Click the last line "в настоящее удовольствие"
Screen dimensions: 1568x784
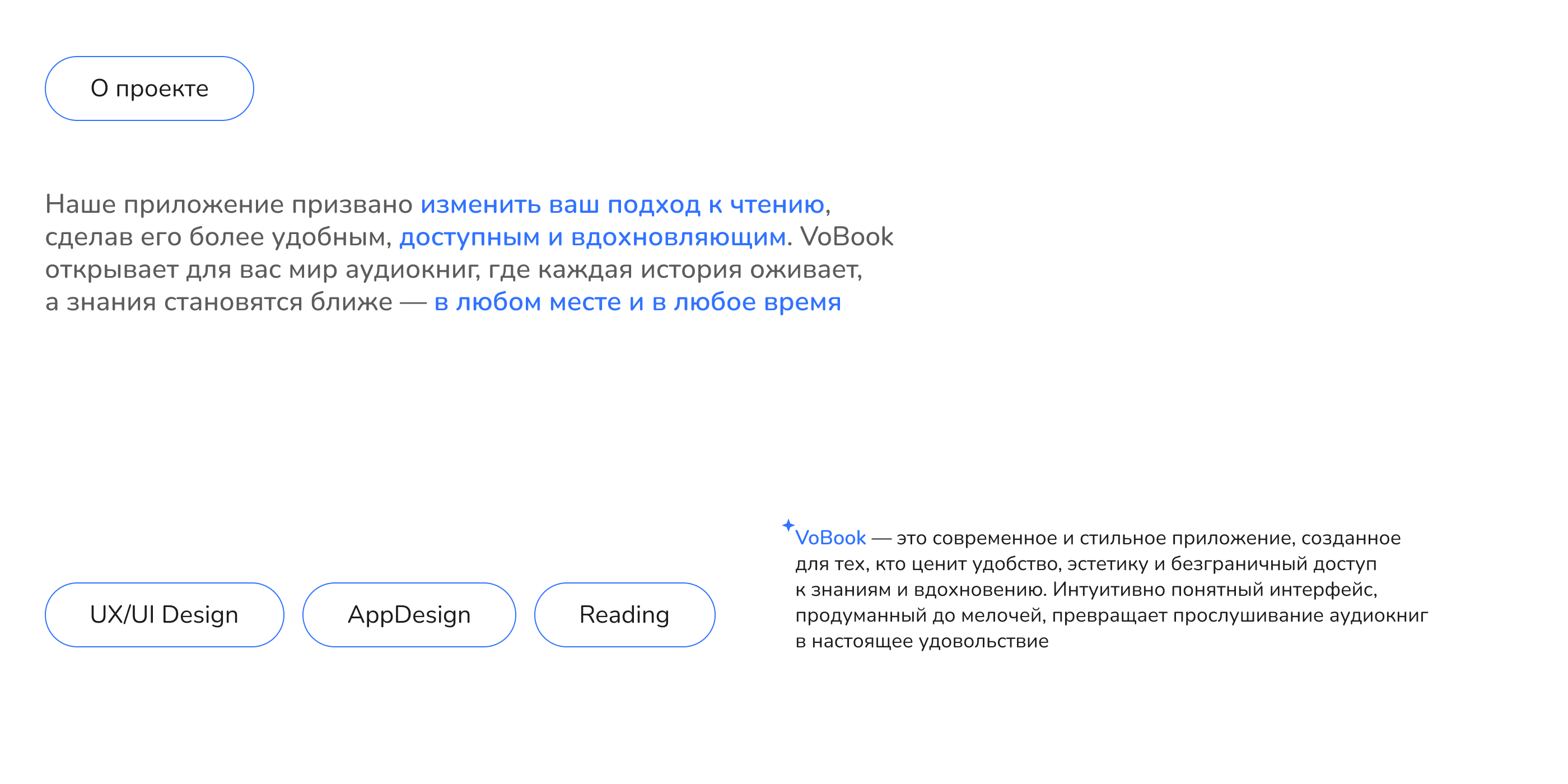[x=922, y=642]
